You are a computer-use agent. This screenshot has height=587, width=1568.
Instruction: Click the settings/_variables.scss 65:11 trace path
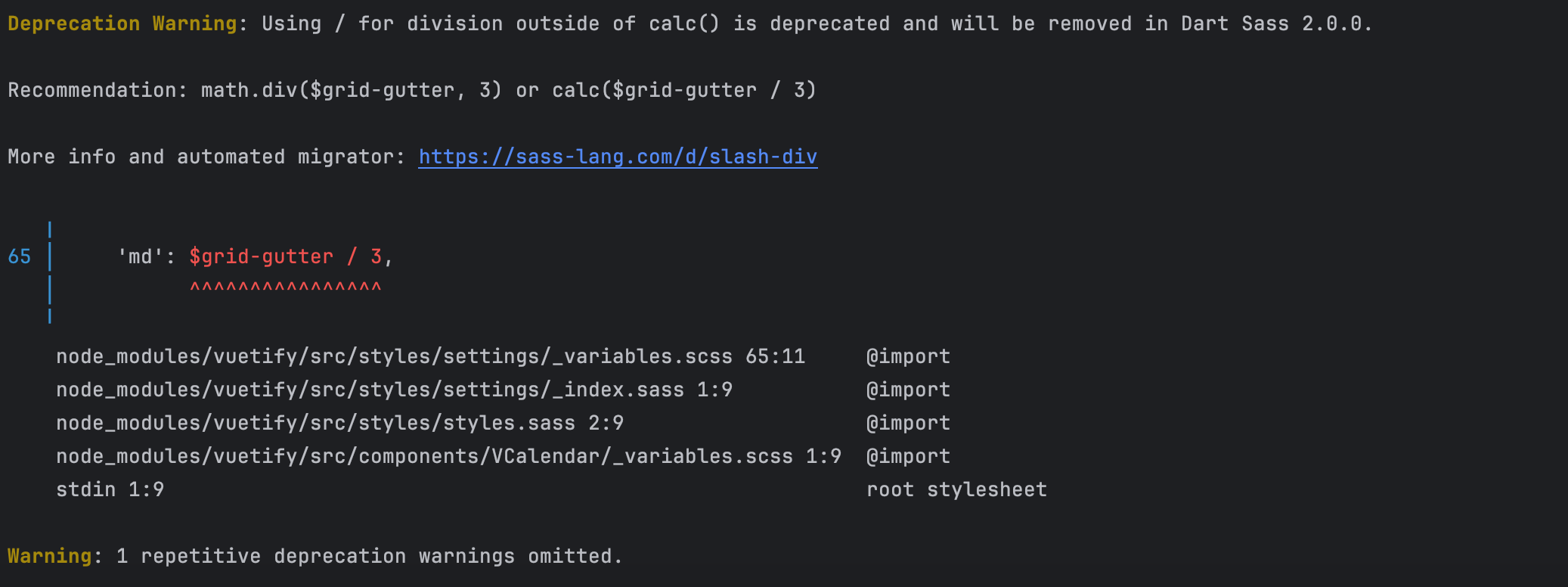pos(430,356)
